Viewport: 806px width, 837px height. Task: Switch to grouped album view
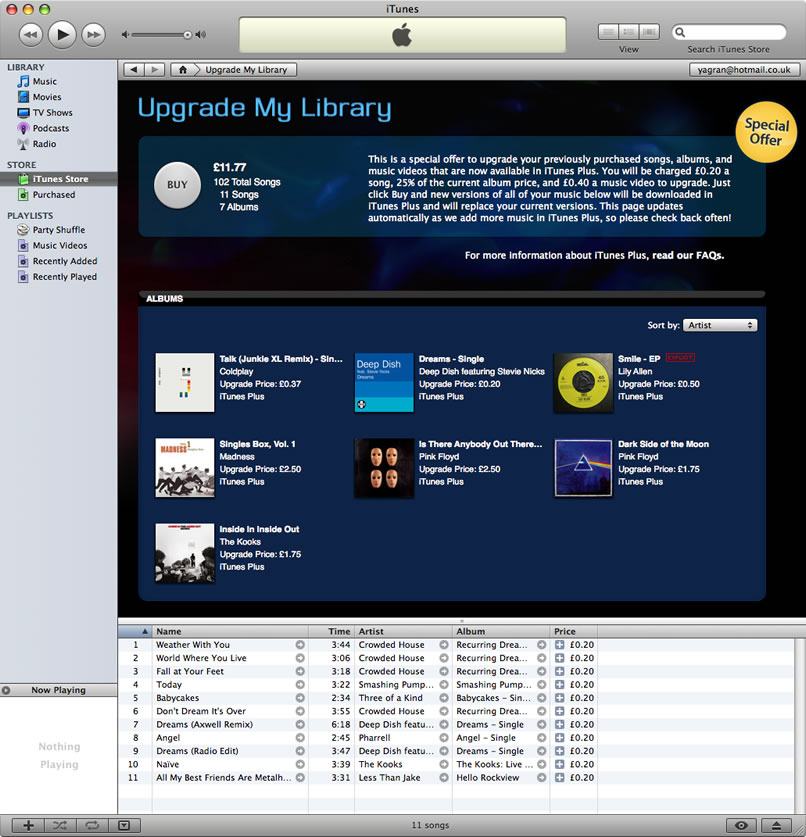pos(629,32)
